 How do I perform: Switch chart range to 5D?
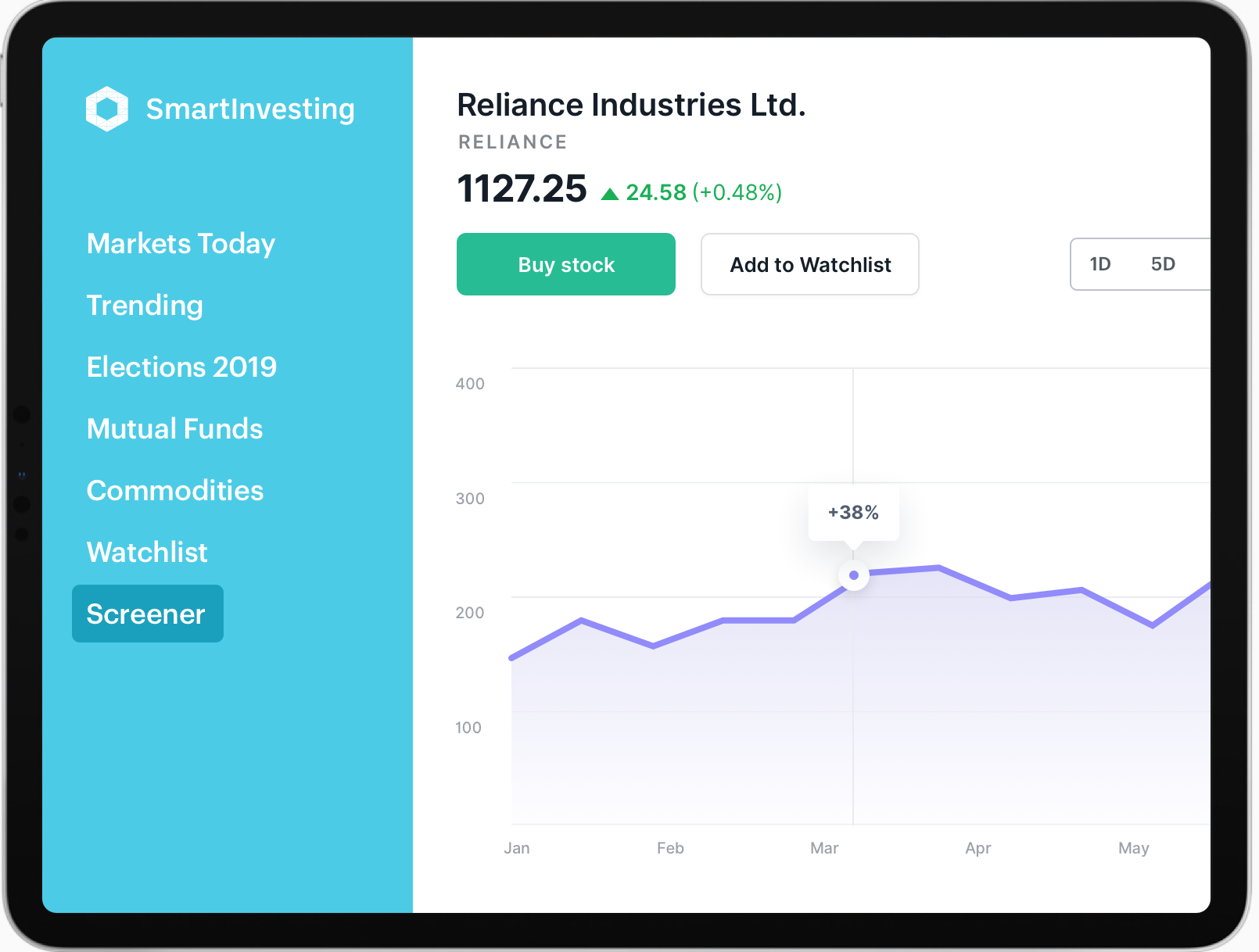[1163, 264]
